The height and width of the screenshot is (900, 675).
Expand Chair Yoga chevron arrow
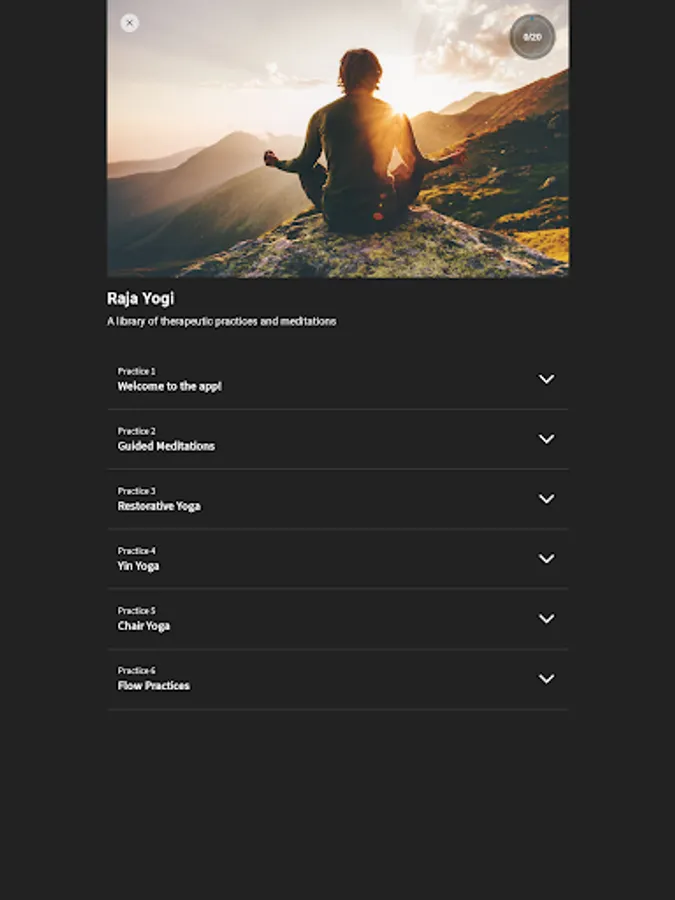pos(546,619)
